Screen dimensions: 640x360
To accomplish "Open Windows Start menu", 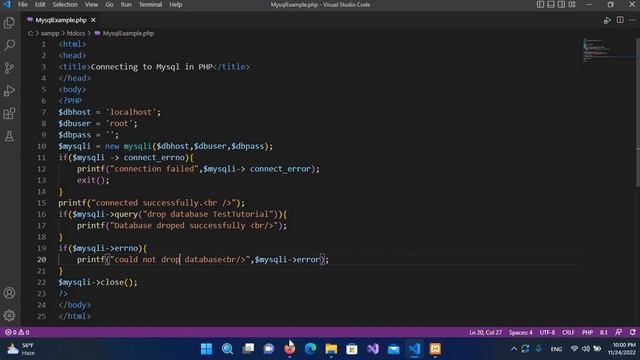I will [207, 349].
